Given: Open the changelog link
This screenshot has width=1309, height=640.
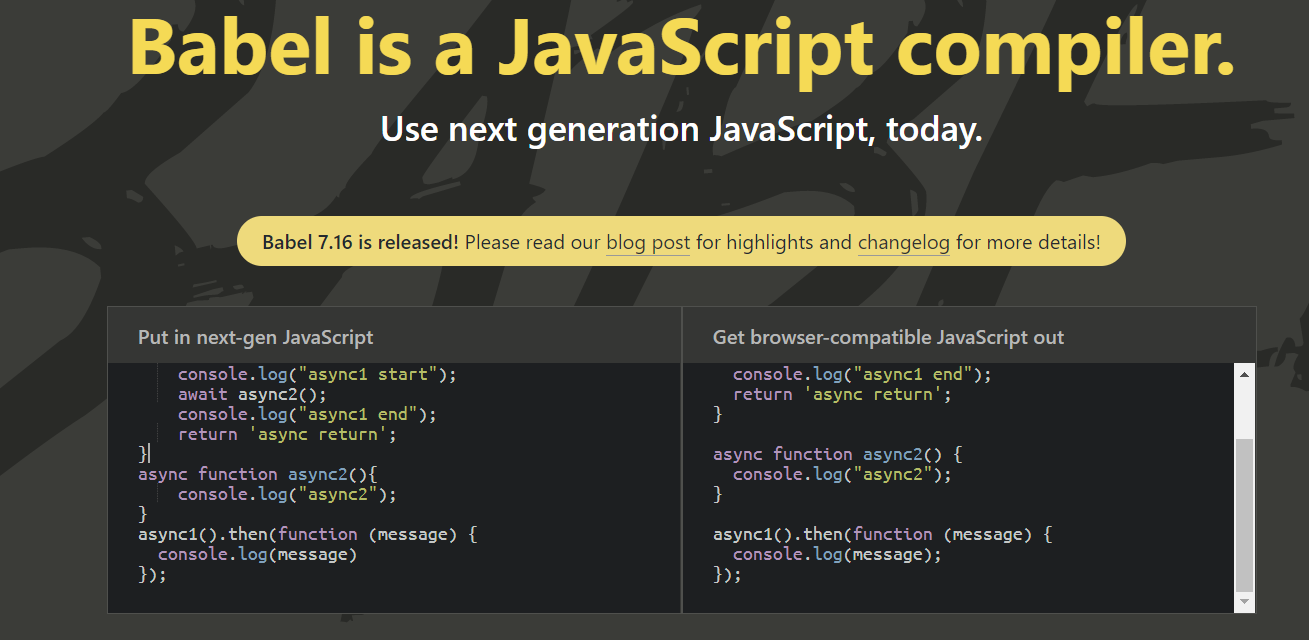Looking at the screenshot, I should pyautogui.click(x=904, y=242).
